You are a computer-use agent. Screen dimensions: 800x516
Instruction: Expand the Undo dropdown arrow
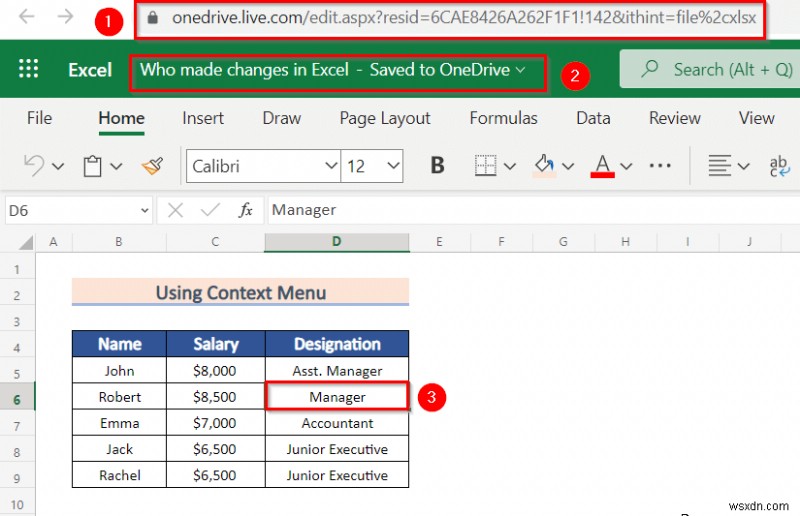(58, 166)
